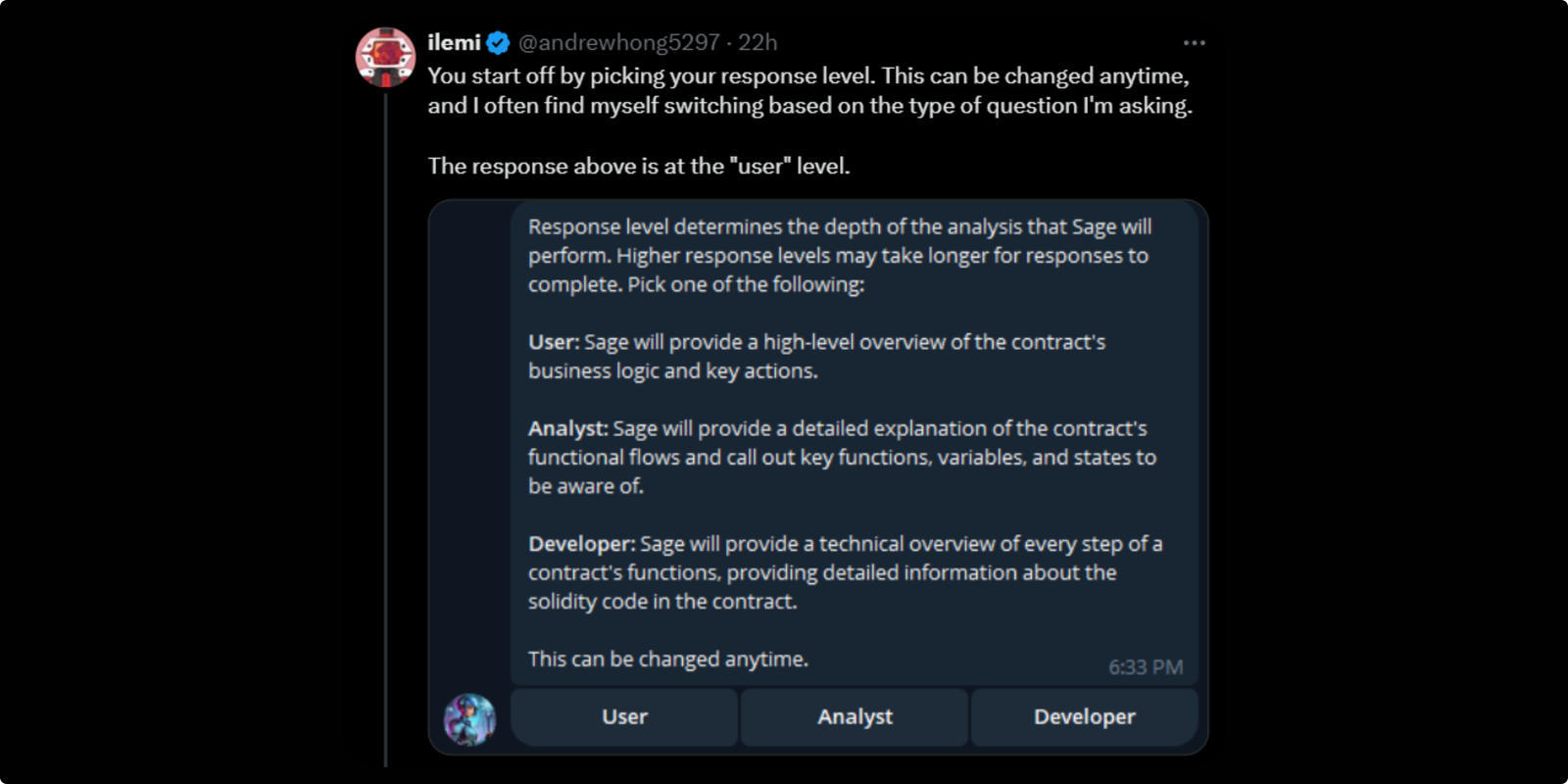This screenshot has height=784, width=1568.
Task: Click ilemi's profile avatar
Action: tap(385, 57)
